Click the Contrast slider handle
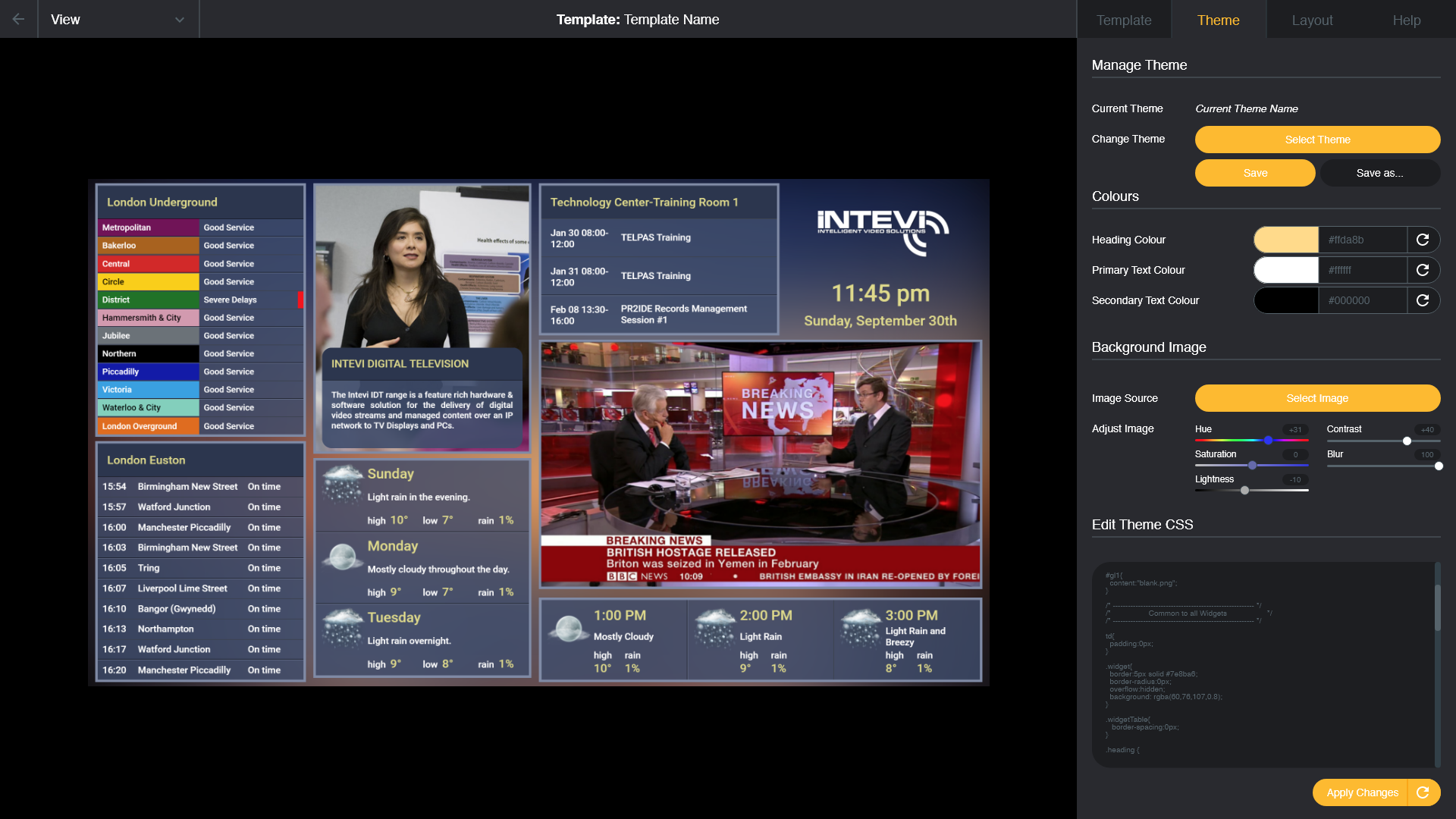The height and width of the screenshot is (819, 1456). [1407, 441]
